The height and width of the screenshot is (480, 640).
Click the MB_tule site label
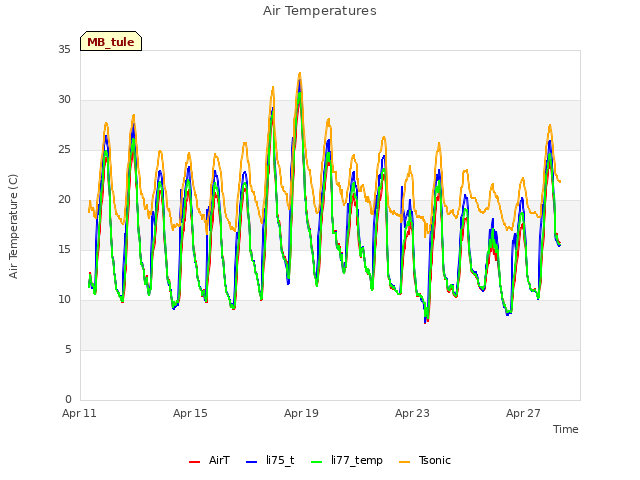click(x=111, y=42)
